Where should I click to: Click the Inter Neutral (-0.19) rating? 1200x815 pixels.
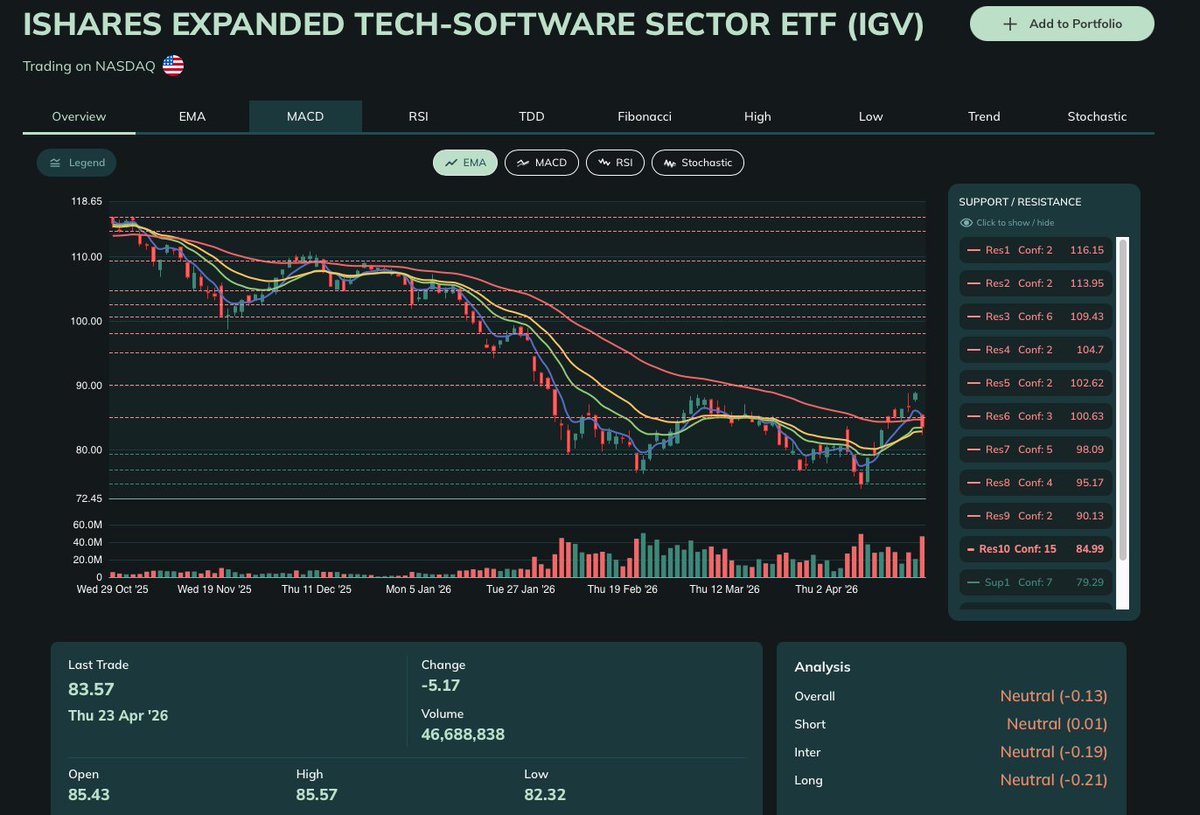(x=1054, y=752)
